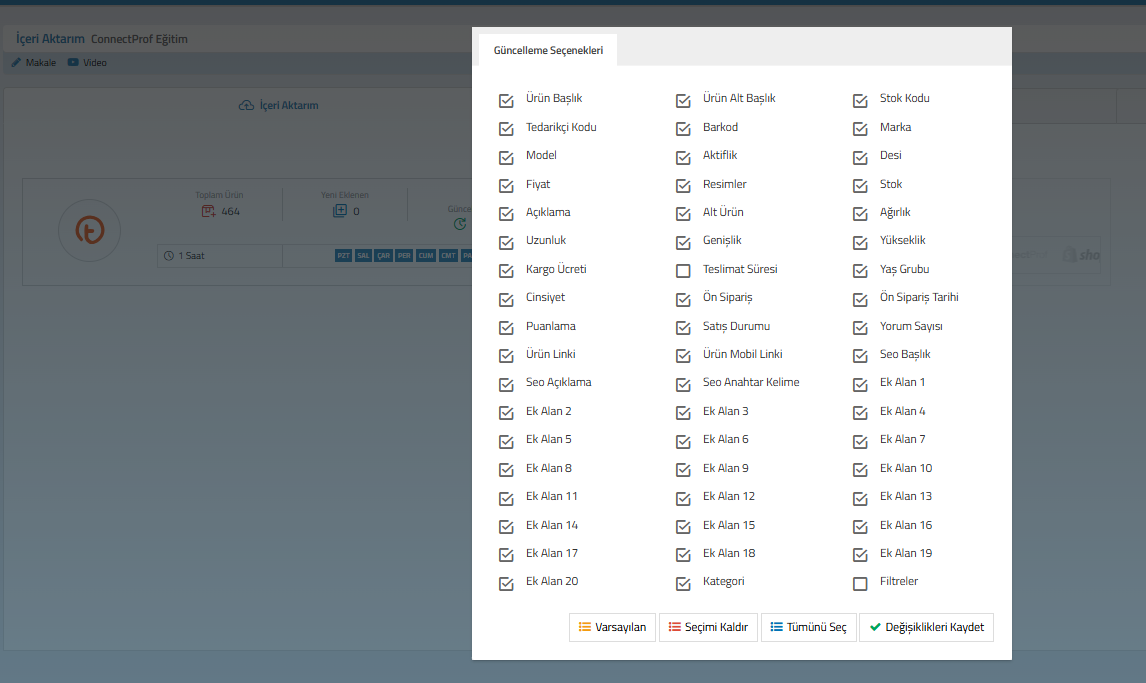Disable the Yorum Sayısı checkbox
The width and height of the screenshot is (1146, 683).
click(x=860, y=327)
